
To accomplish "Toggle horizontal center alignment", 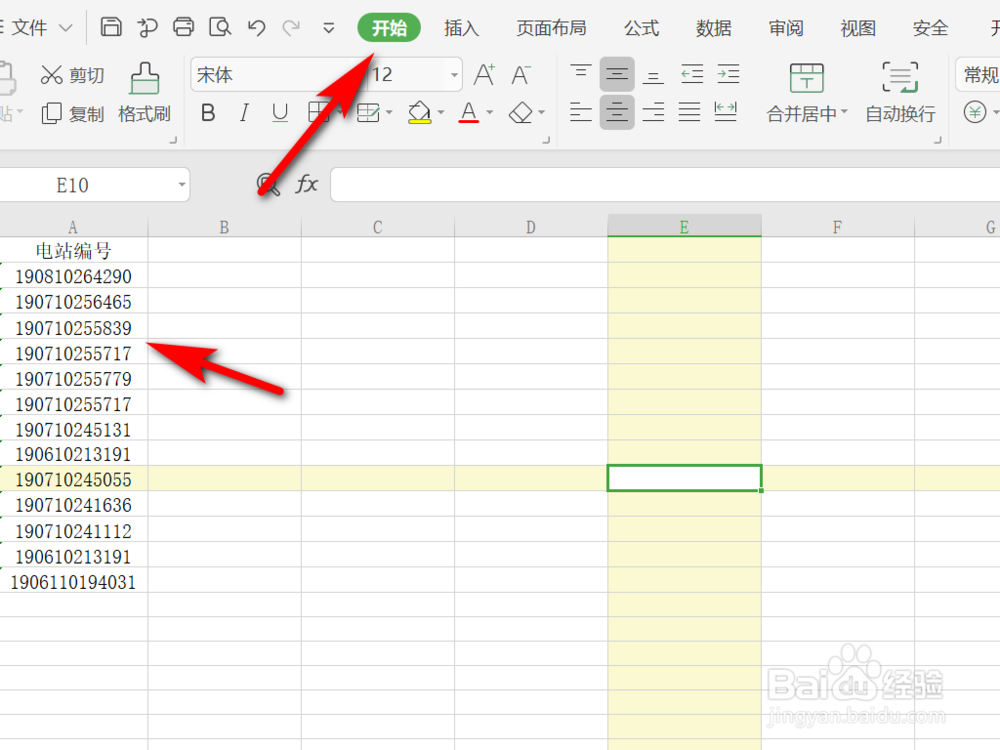I will tap(617, 112).
